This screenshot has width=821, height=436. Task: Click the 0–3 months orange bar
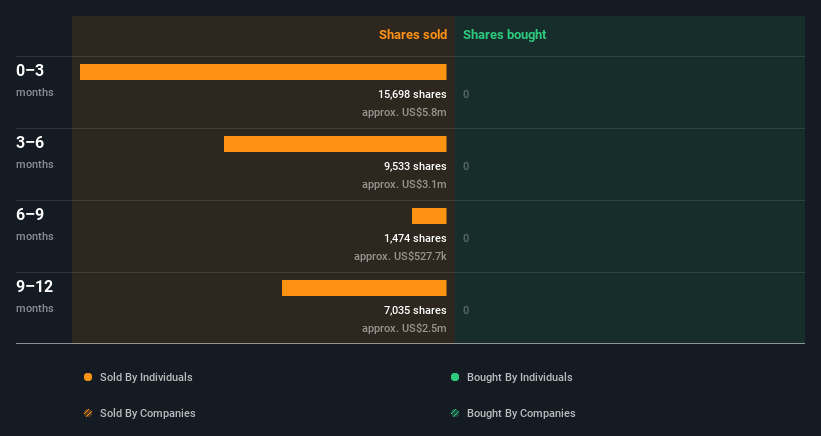[x=263, y=72]
